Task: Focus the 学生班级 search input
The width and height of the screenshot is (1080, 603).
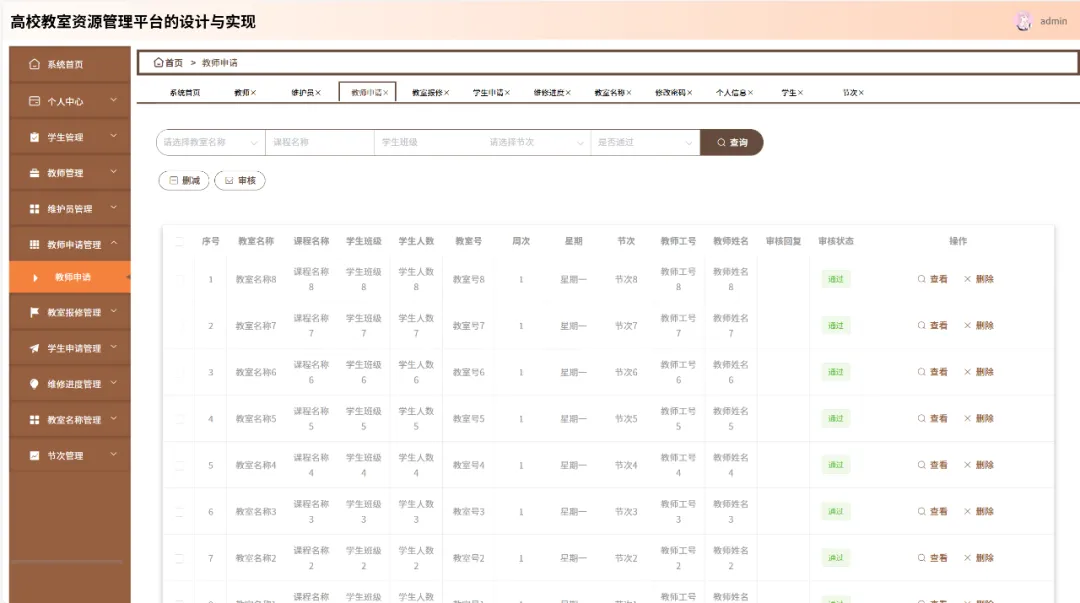Action: click(428, 143)
